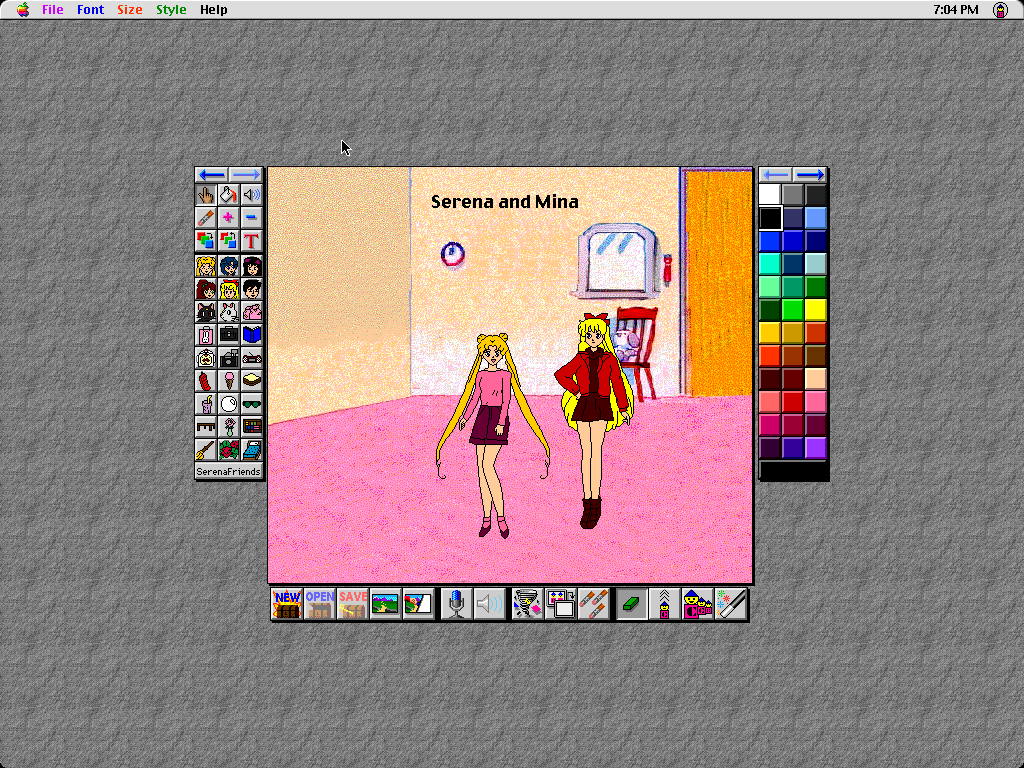Viewport: 1024px width, 768px height.
Task: Click the bring-forward layered squares tool
Action: (206, 240)
